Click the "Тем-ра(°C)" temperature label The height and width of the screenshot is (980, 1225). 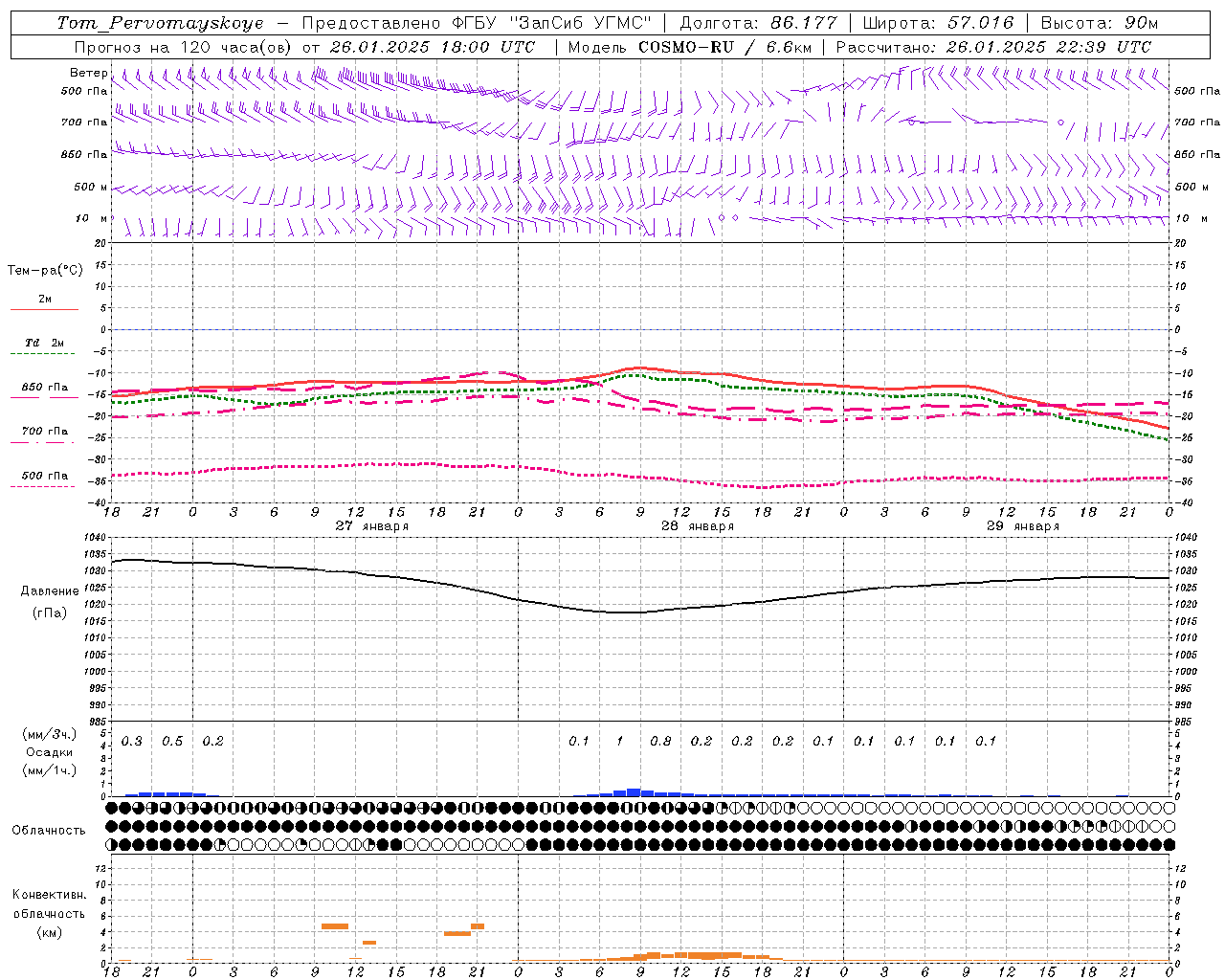(x=45, y=271)
